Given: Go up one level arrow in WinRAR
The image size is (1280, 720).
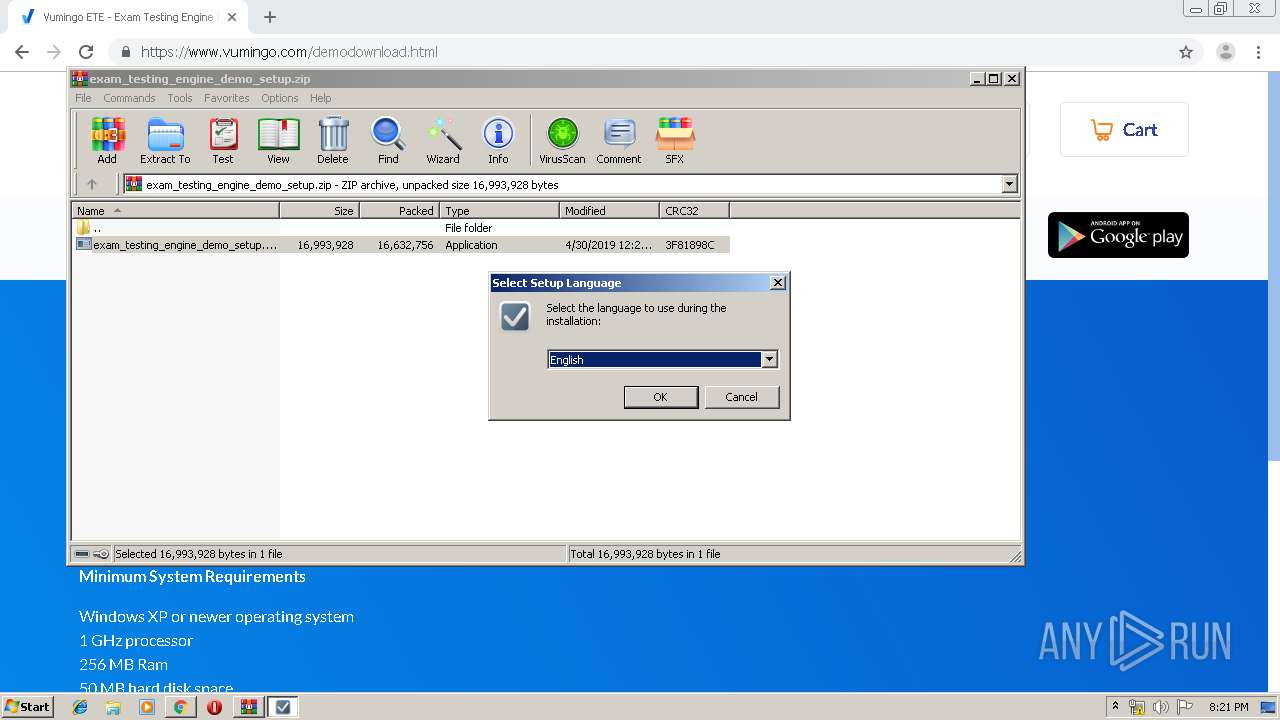Looking at the screenshot, I should pos(92,184).
